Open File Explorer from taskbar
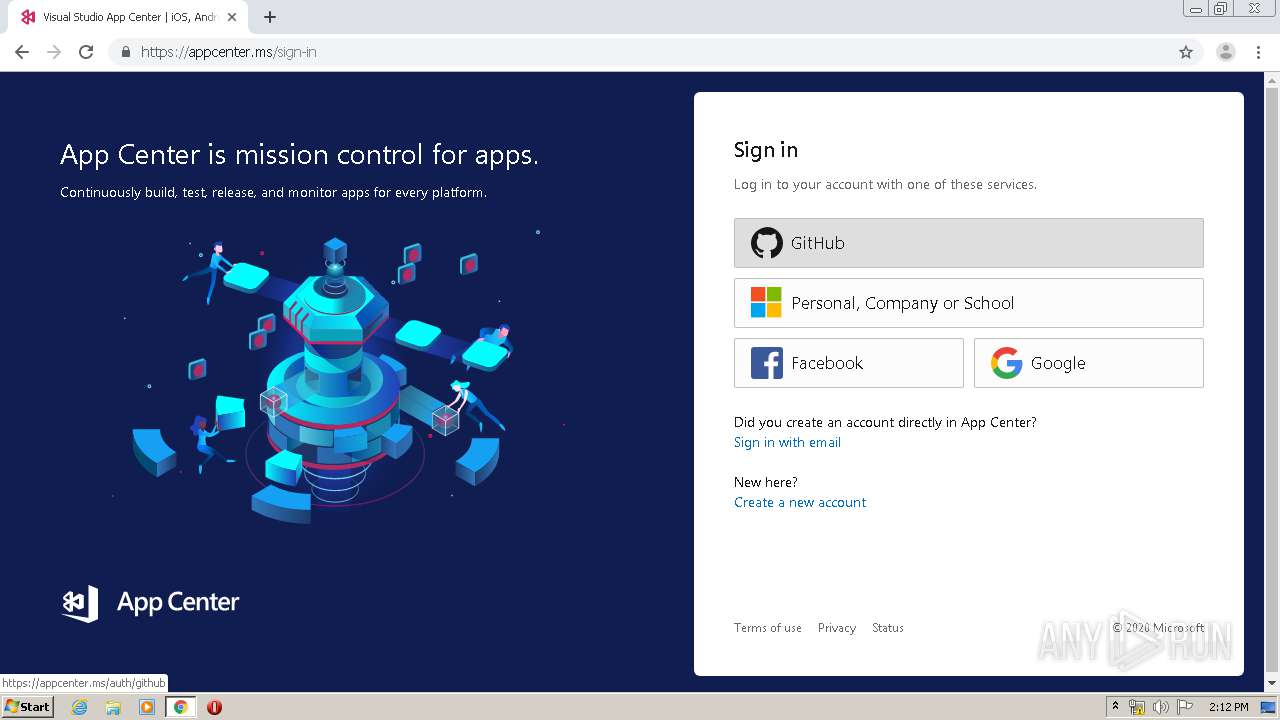Viewport: 1280px width, 720px height. [113, 707]
